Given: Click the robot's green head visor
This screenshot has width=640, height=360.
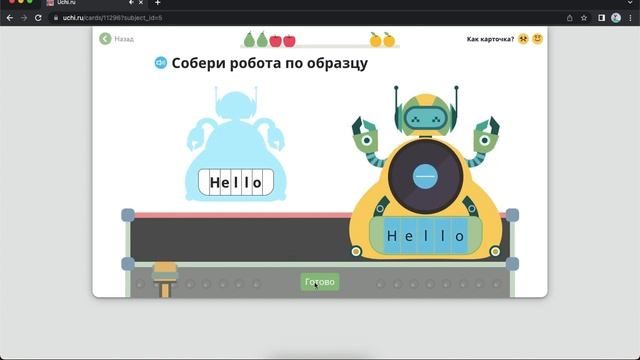Looking at the screenshot, I should (425, 119).
